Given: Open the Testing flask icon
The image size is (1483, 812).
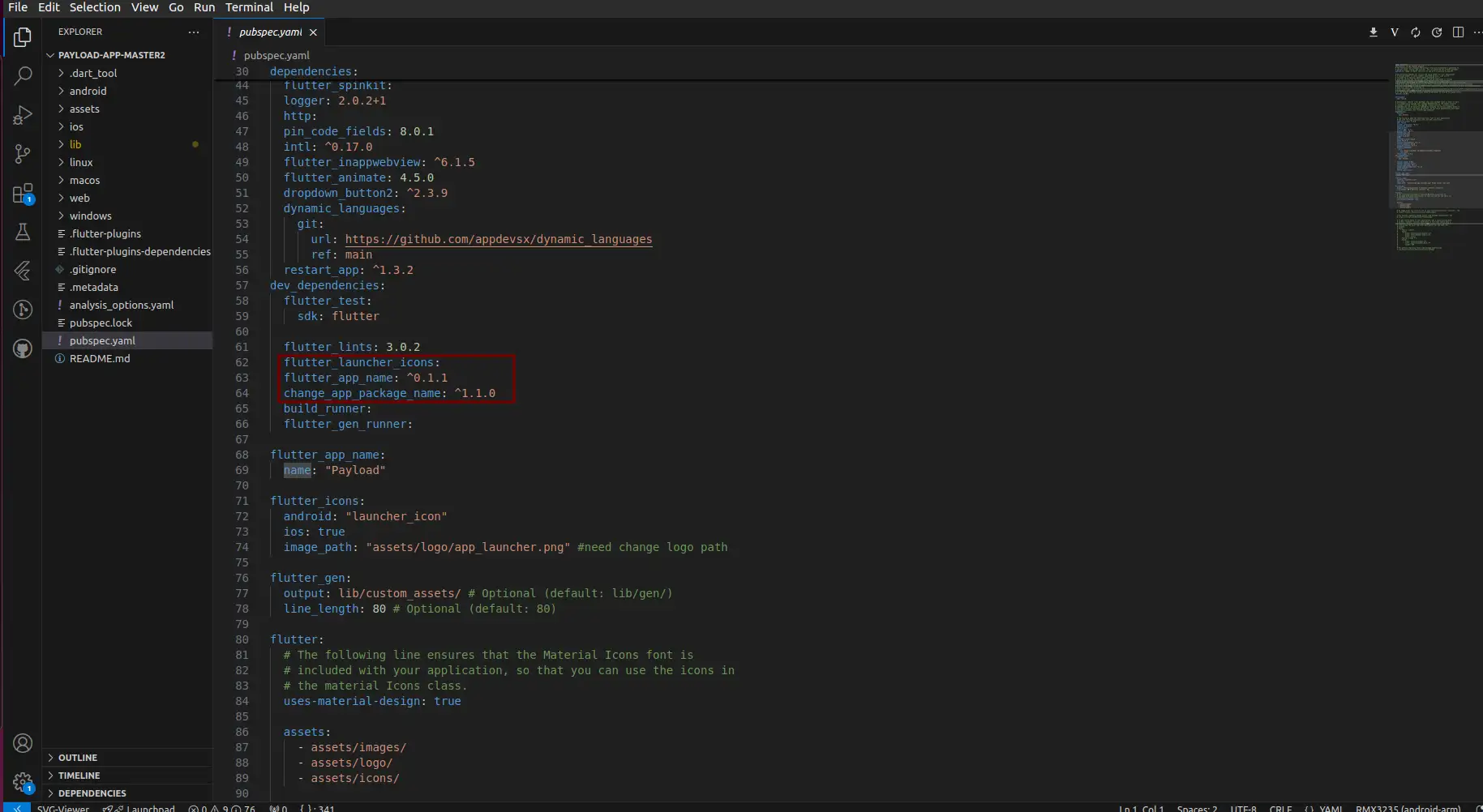Looking at the screenshot, I should point(23,233).
